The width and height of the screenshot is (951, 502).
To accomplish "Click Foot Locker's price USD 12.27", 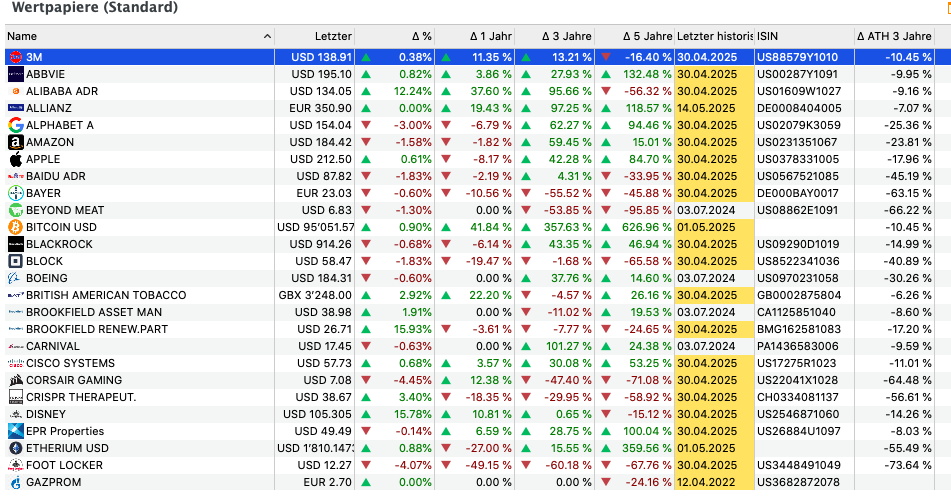I will pos(320,465).
